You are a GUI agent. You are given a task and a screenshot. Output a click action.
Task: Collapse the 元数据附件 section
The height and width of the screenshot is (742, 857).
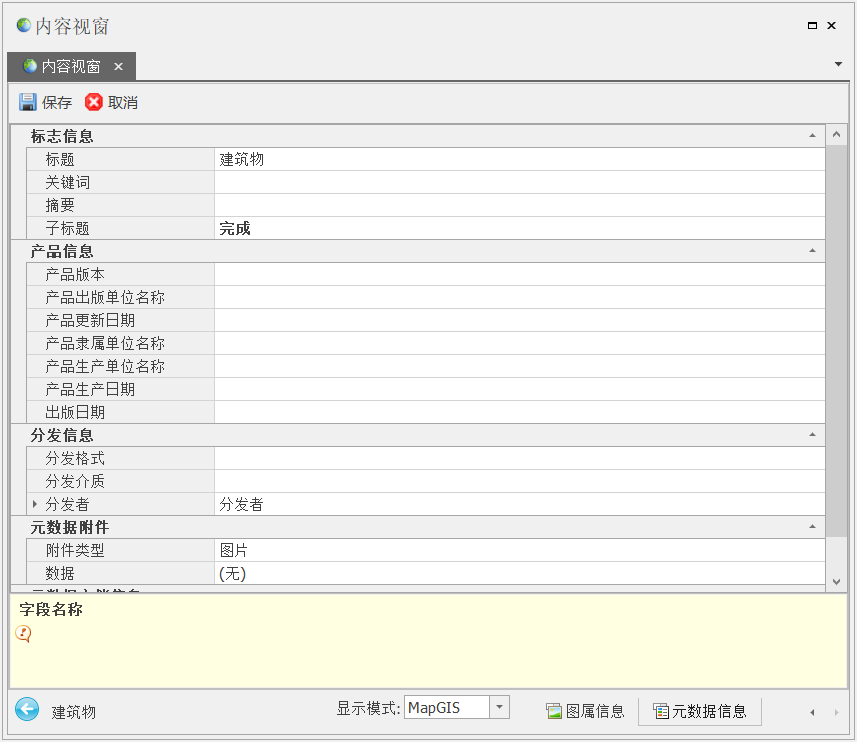(812, 527)
